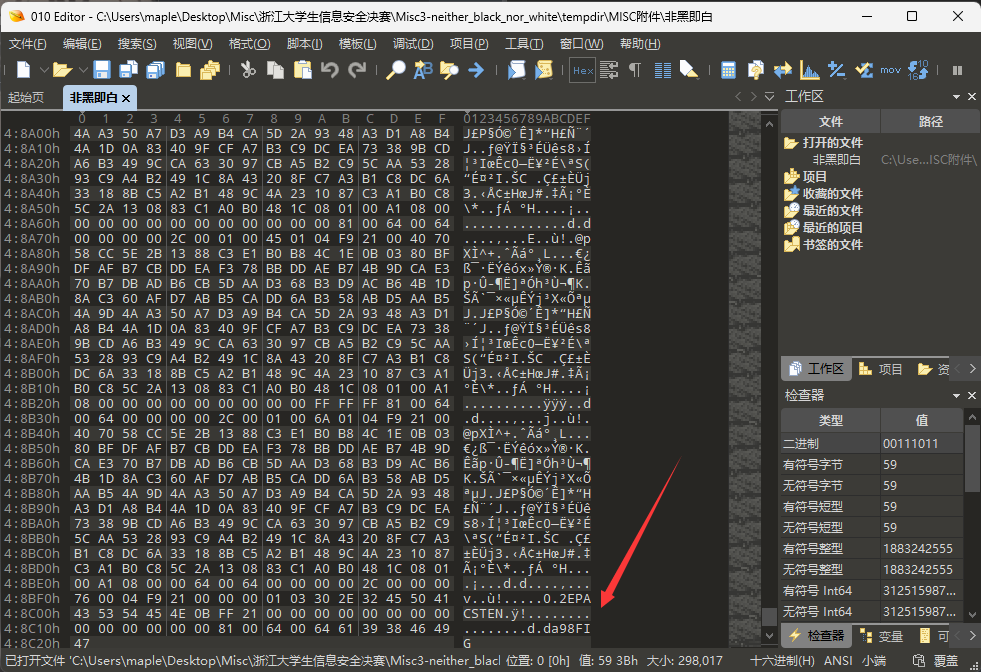The image size is (981, 672).
Task: Click the Goto arrow icon
Action: pyautogui.click(x=476, y=70)
